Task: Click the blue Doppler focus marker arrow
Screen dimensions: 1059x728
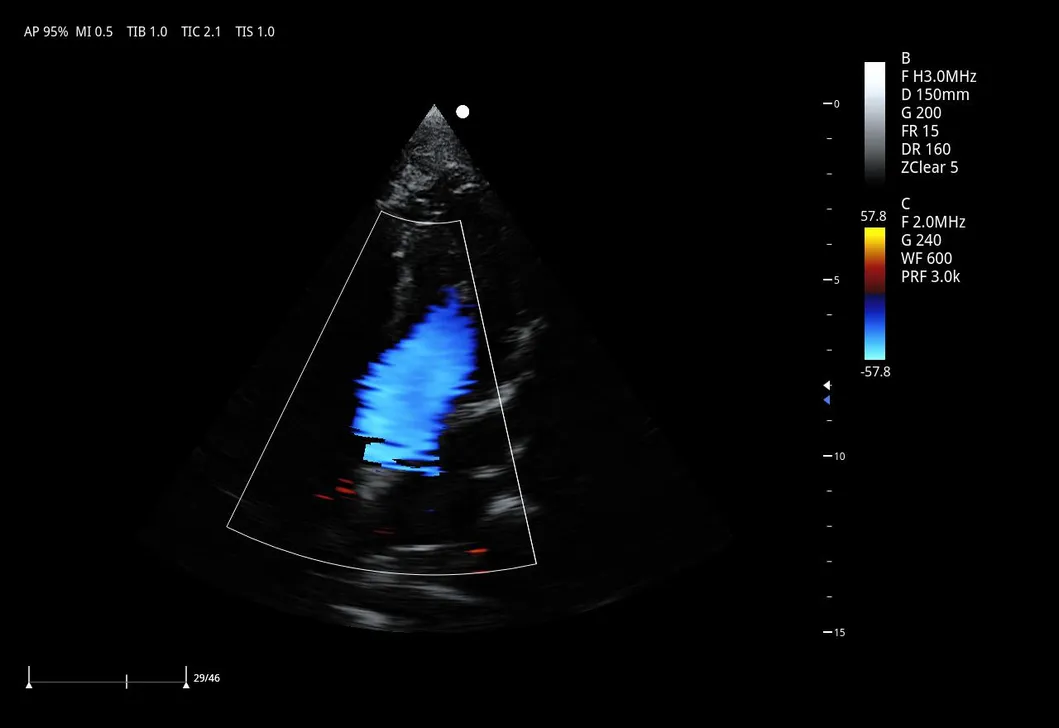Action: [826, 400]
